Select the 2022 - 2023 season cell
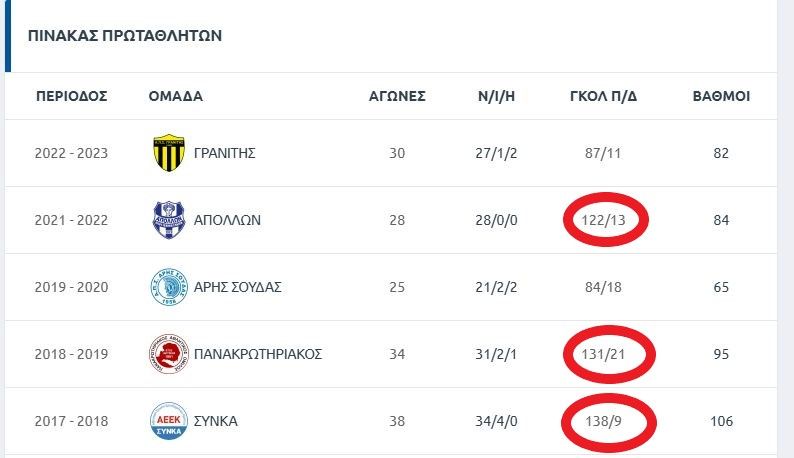Viewport: 794px width, 458px height. click(x=71, y=153)
